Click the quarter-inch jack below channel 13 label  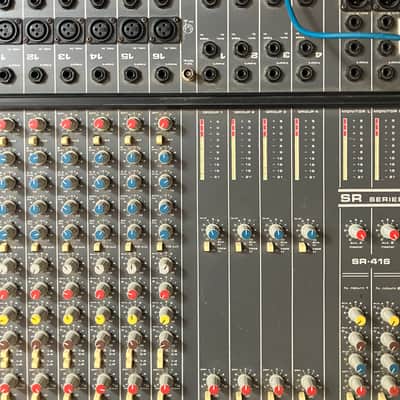click(x=68, y=75)
